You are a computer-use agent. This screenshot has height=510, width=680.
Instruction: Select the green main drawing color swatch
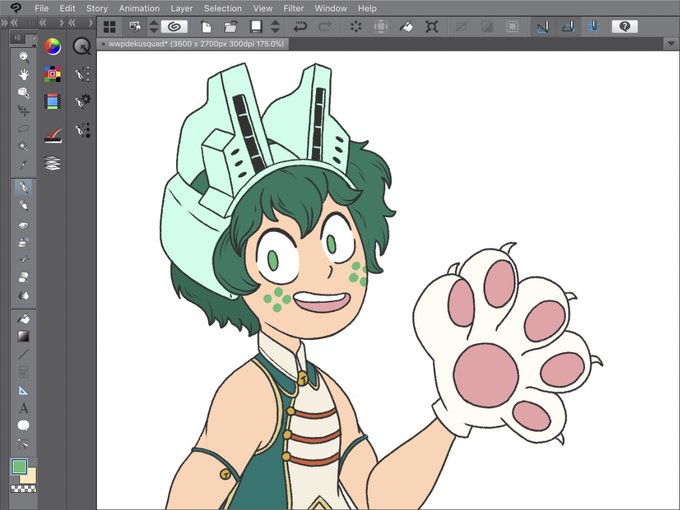[19, 467]
